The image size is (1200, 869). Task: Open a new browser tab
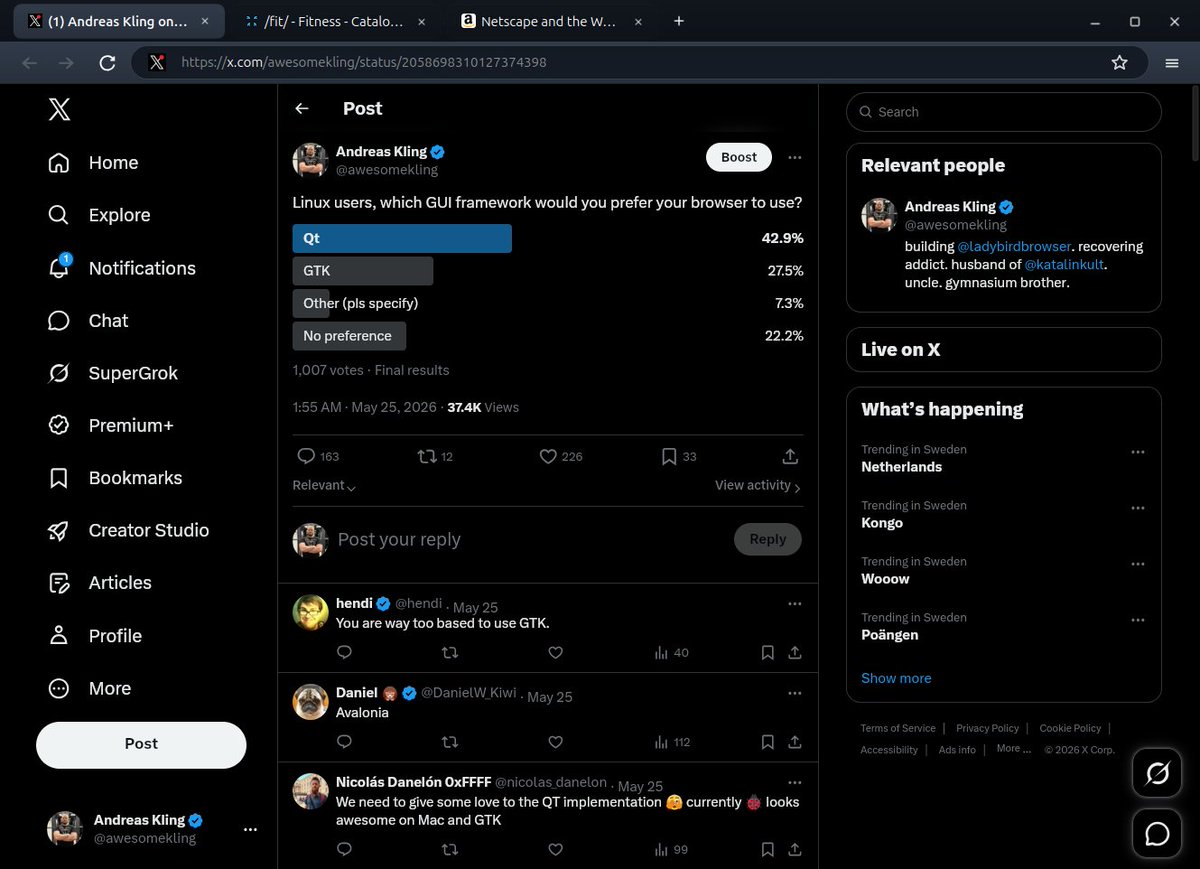point(679,21)
